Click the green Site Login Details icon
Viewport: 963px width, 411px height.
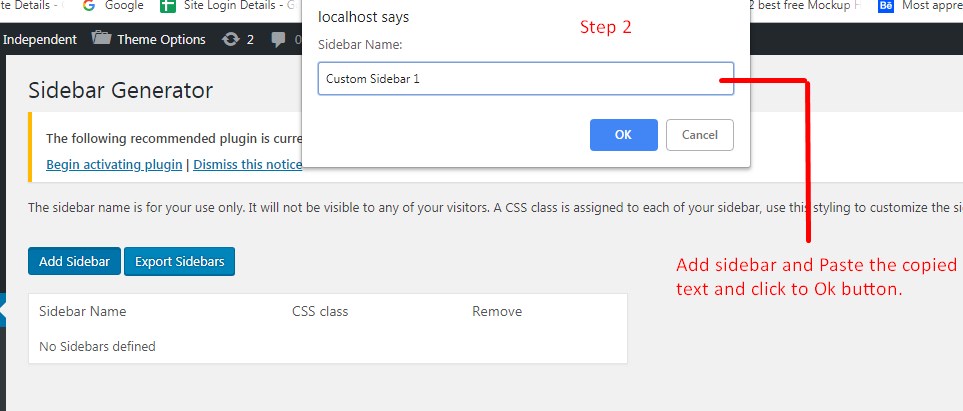169,6
